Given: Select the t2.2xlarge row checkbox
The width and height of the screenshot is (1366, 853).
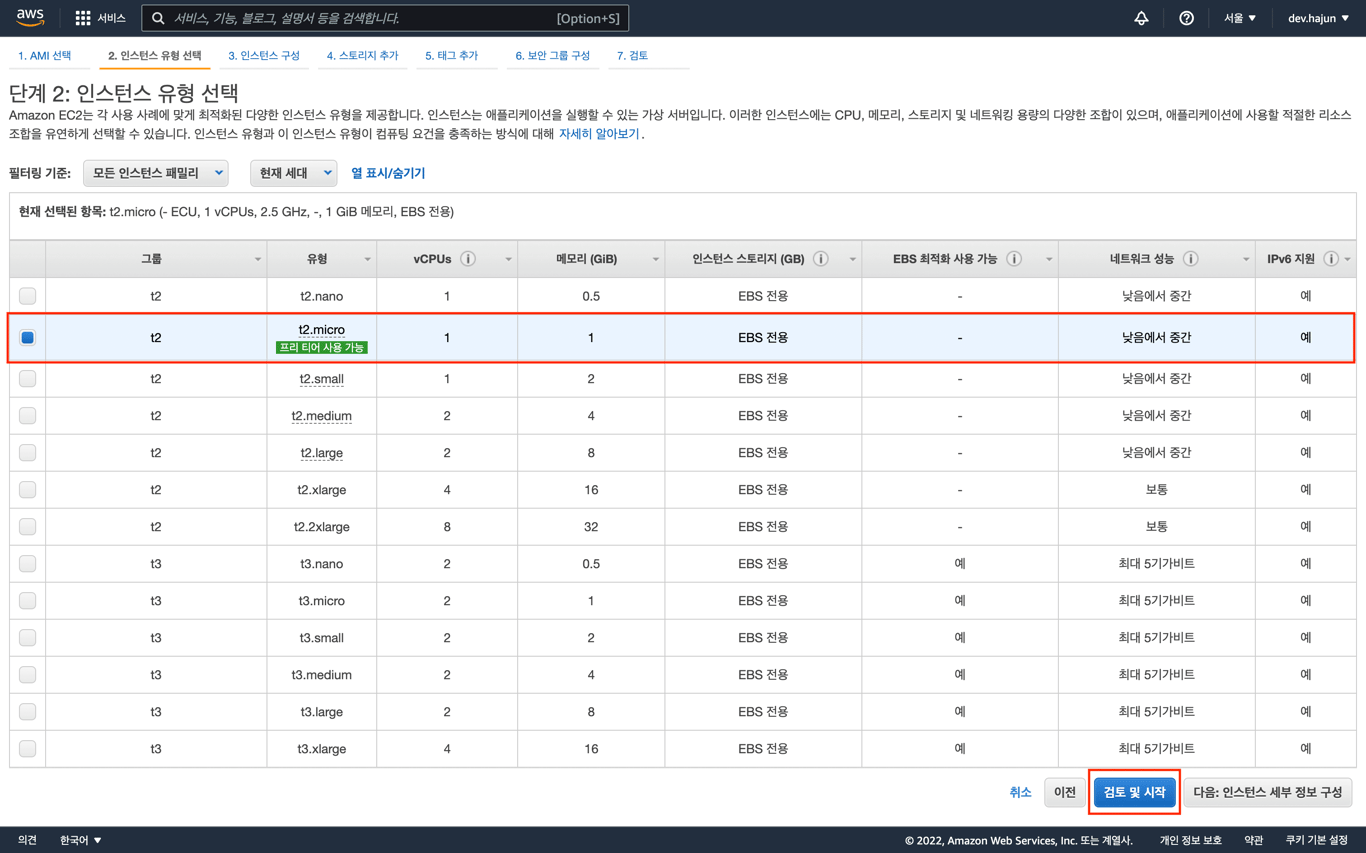Looking at the screenshot, I should 28,527.
